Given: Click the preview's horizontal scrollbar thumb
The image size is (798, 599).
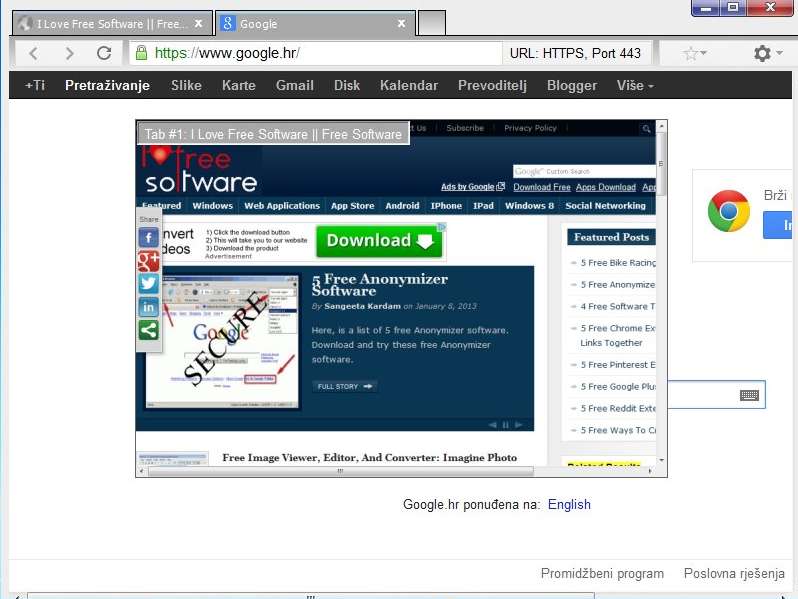Looking at the screenshot, I should [x=340, y=471].
